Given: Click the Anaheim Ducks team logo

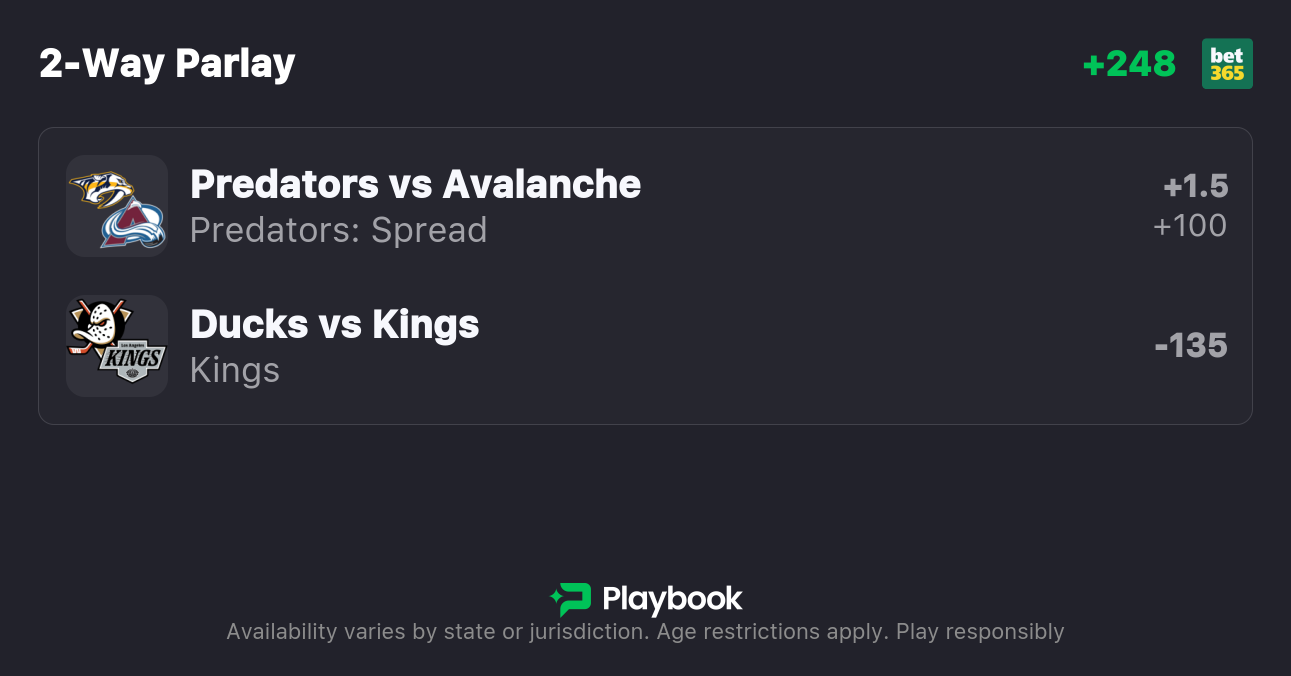Looking at the screenshot, I should [x=97, y=327].
